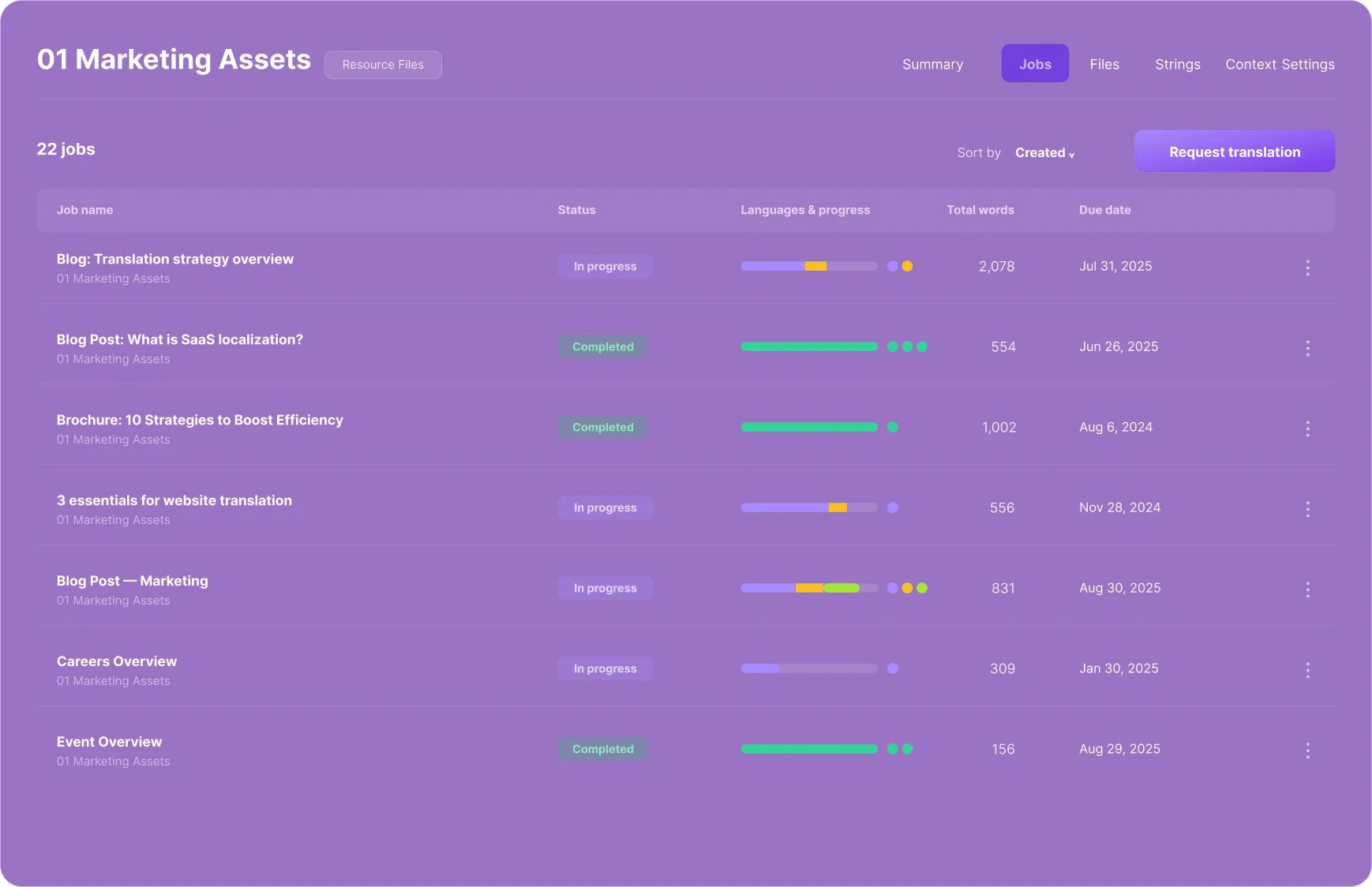The image size is (1372, 887).
Task: Click the light-green language dot in Blog Post — Marketing row
Action: click(x=922, y=588)
